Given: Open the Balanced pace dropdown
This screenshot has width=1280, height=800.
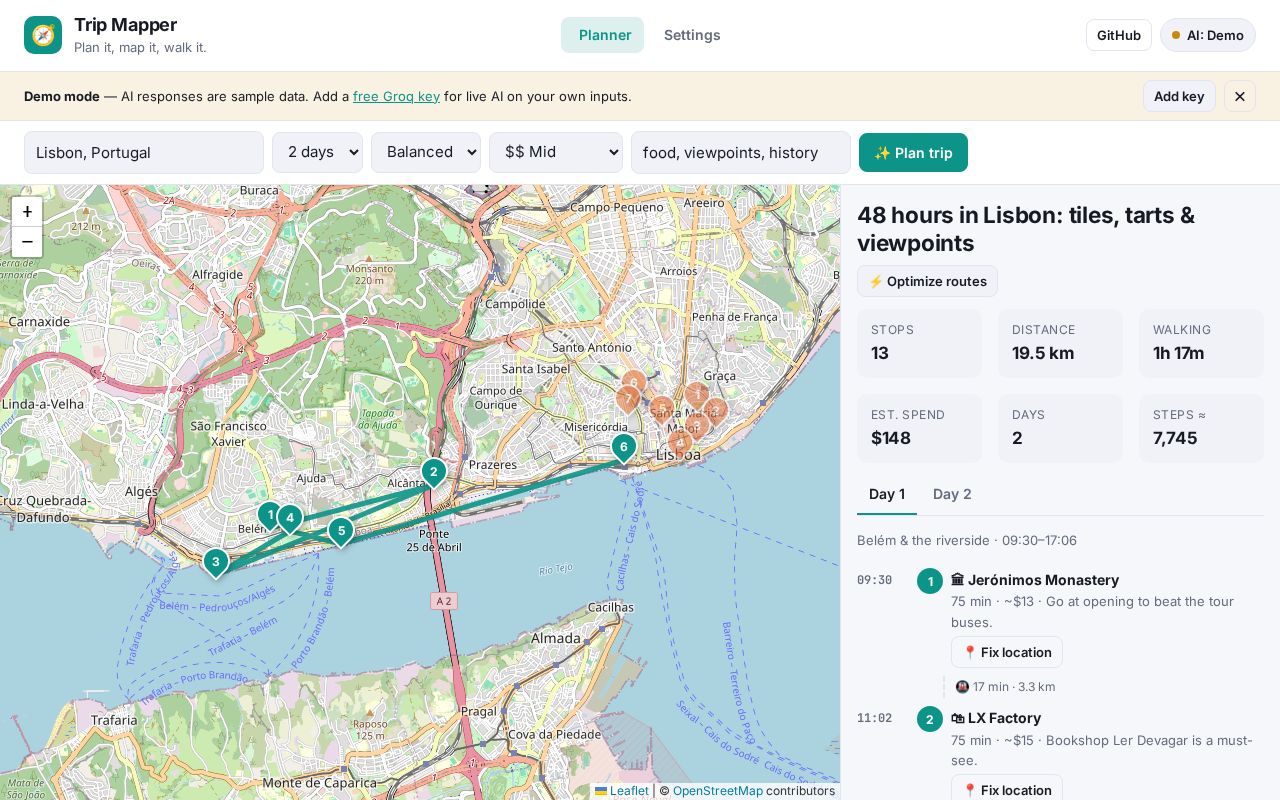Looking at the screenshot, I should pyautogui.click(x=426, y=152).
